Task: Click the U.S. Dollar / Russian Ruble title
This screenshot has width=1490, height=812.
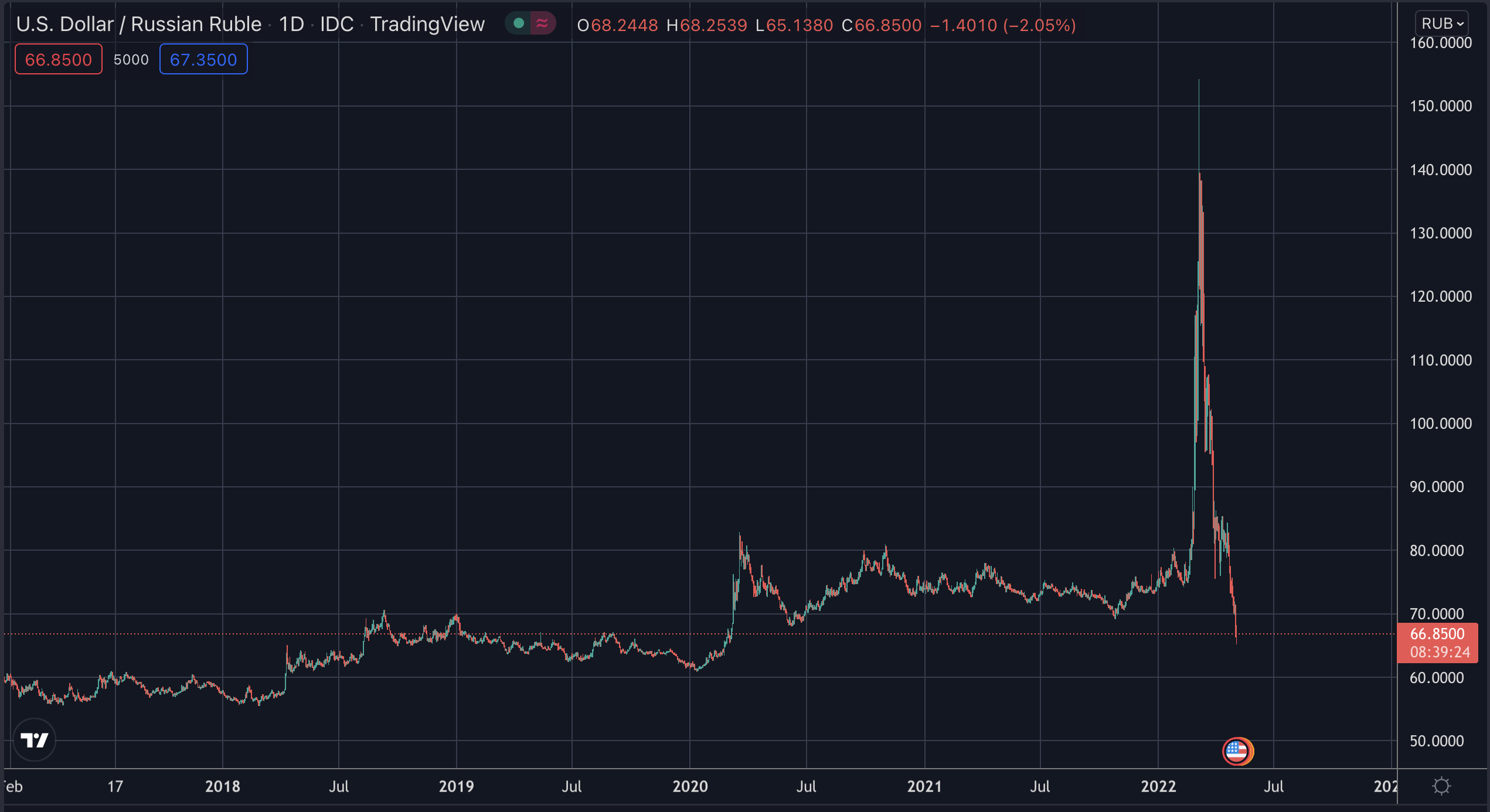Action: coord(139,25)
